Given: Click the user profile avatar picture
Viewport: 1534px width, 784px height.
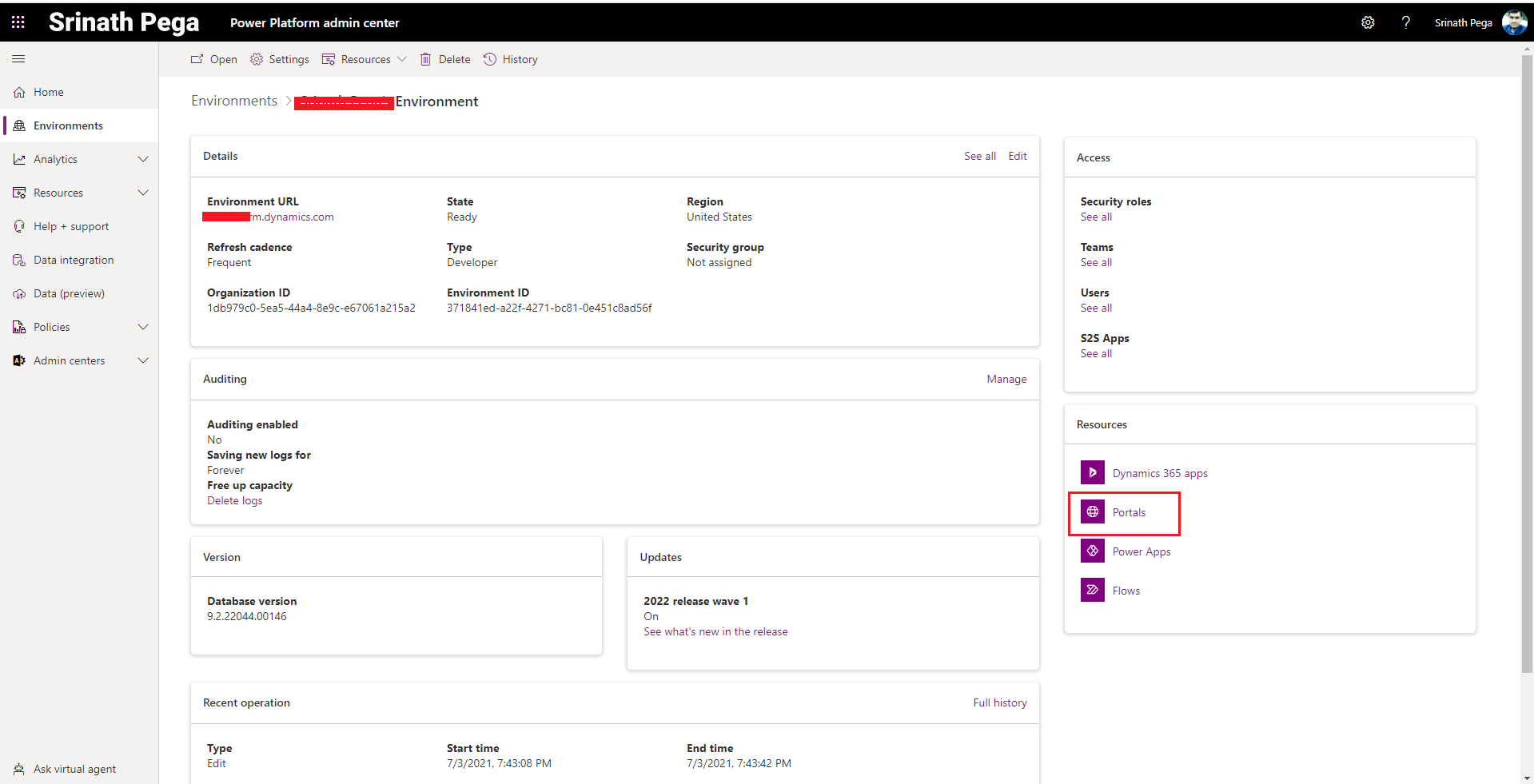Looking at the screenshot, I should pyautogui.click(x=1514, y=22).
